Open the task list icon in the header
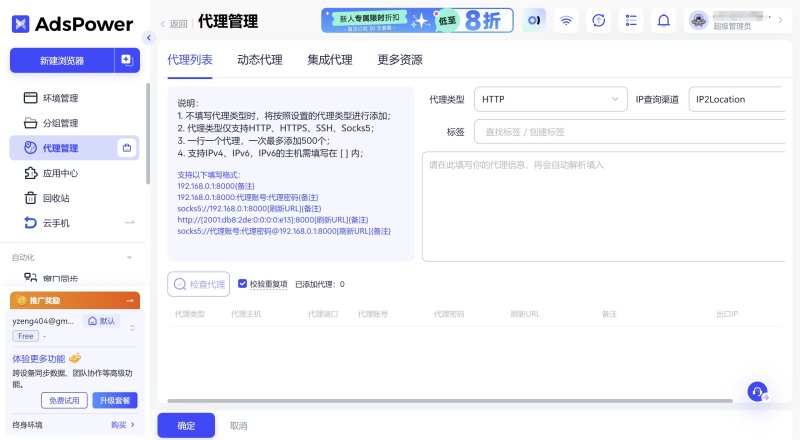The height and width of the screenshot is (440, 800). coord(631,20)
